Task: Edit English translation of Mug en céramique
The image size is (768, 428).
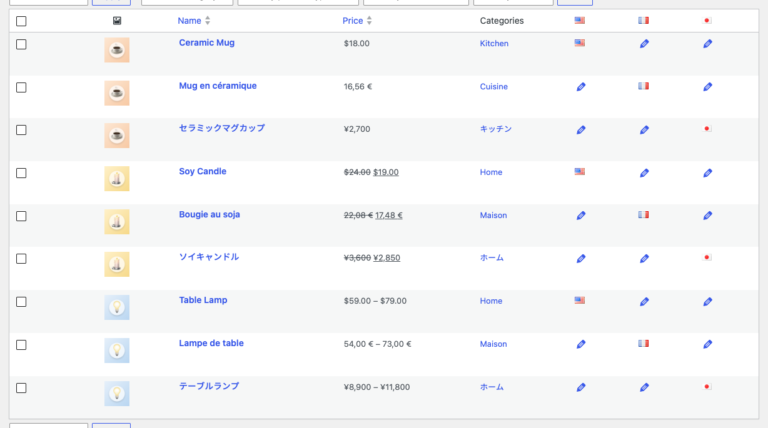Action: click(580, 87)
